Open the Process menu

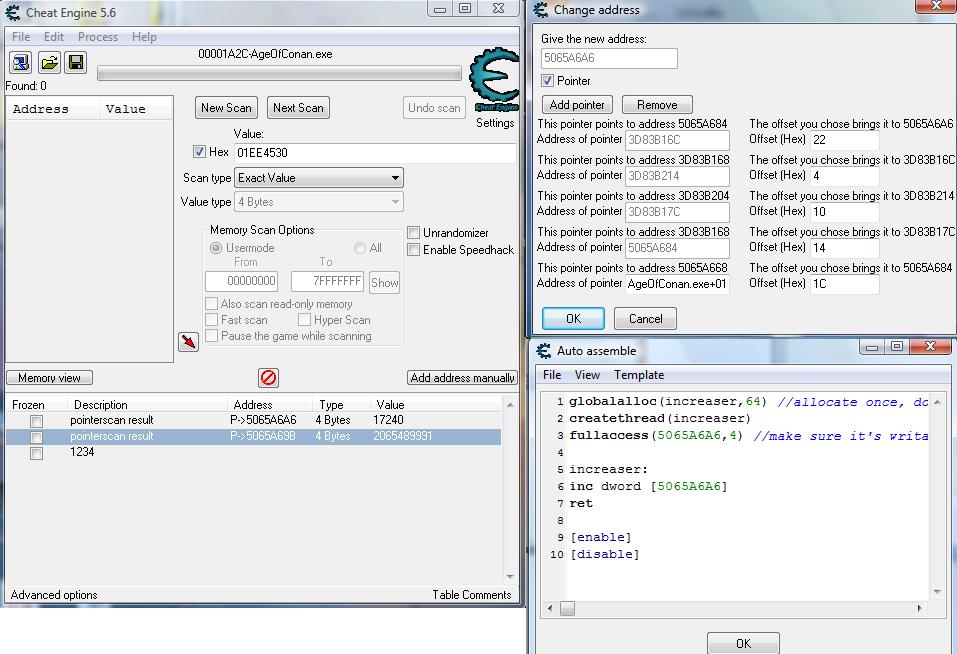[x=98, y=37]
